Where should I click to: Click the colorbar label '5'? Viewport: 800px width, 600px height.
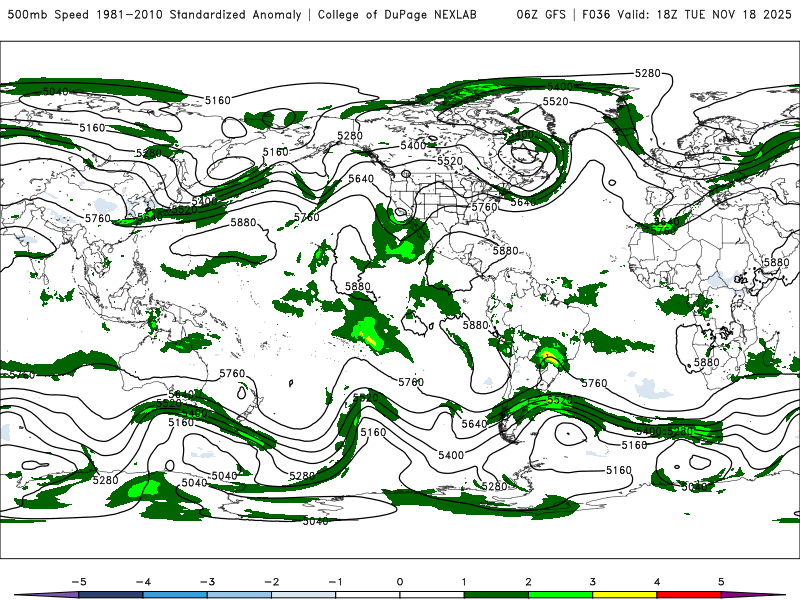pyautogui.click(x=721, y=582)
